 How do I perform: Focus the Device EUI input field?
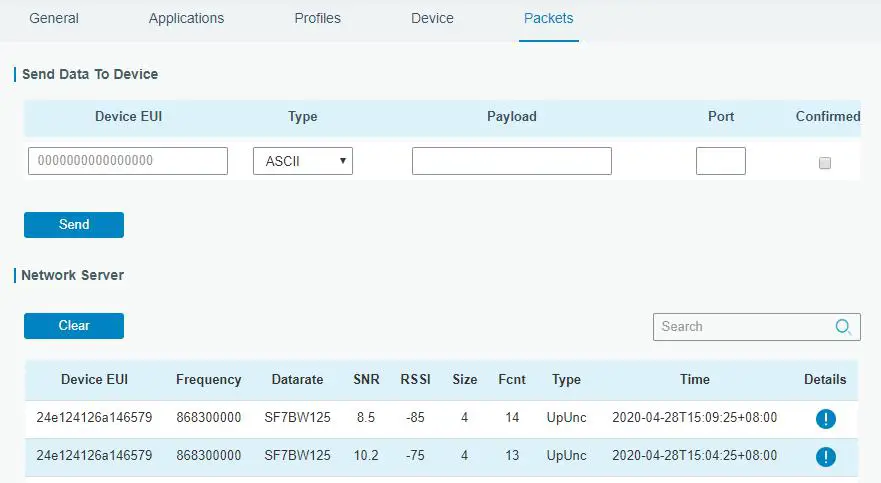[x=128, y=161]
